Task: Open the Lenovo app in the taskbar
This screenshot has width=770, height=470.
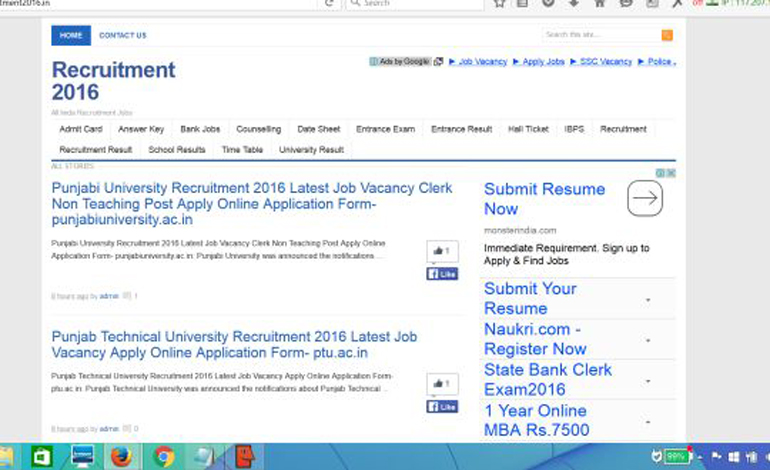Action: [82, 456]
